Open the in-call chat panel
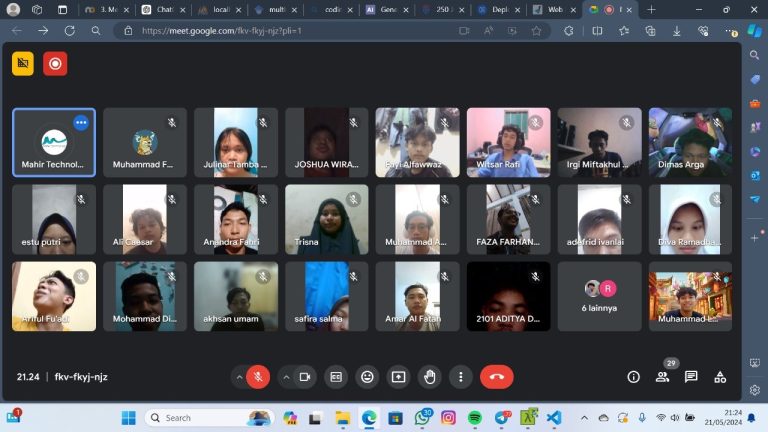The width and height of the screenshot is (768, 432). click(x=691, y=377)
